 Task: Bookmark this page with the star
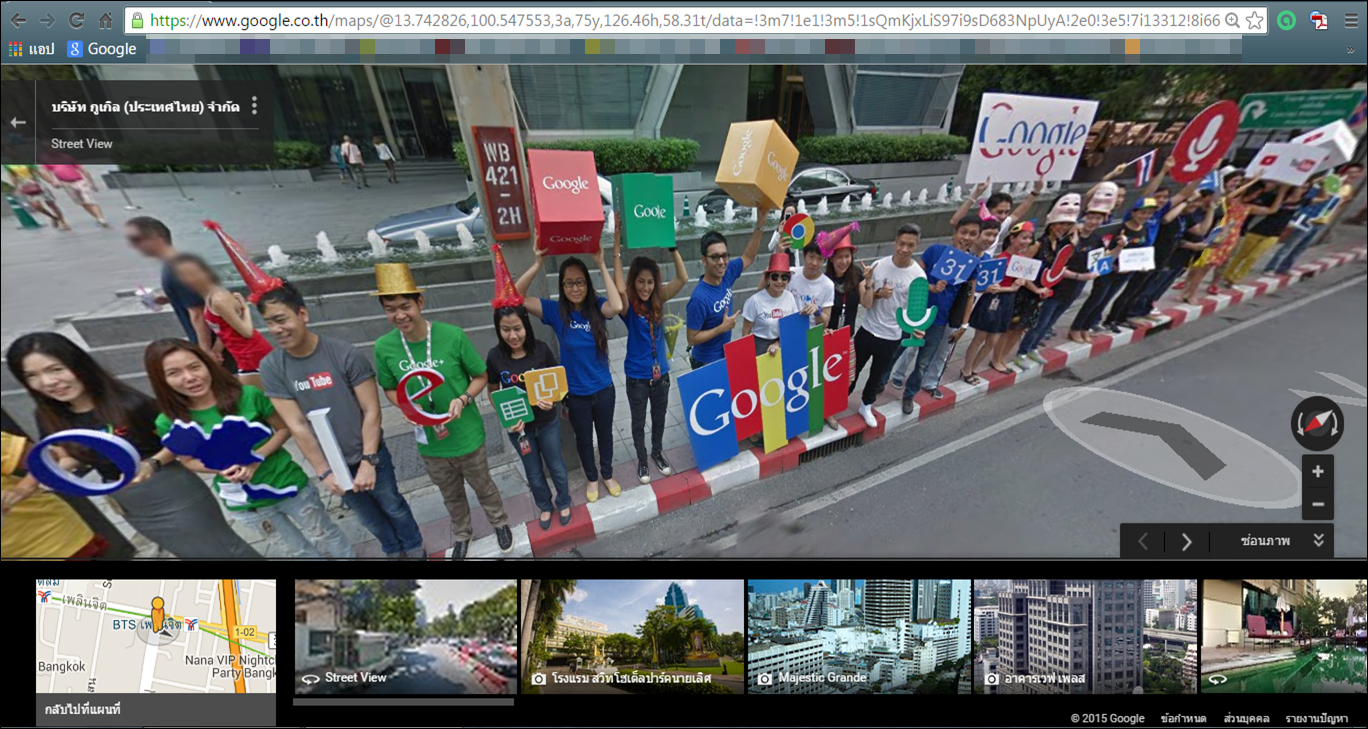1255,20
